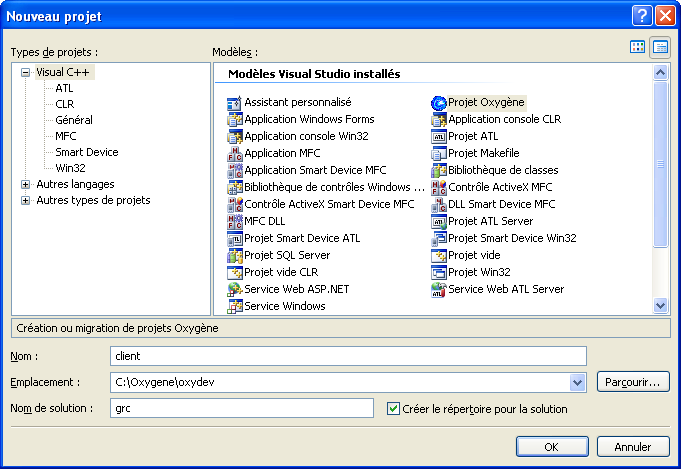
Task: Select the Application MFC template icon
Action: [234, 153]
